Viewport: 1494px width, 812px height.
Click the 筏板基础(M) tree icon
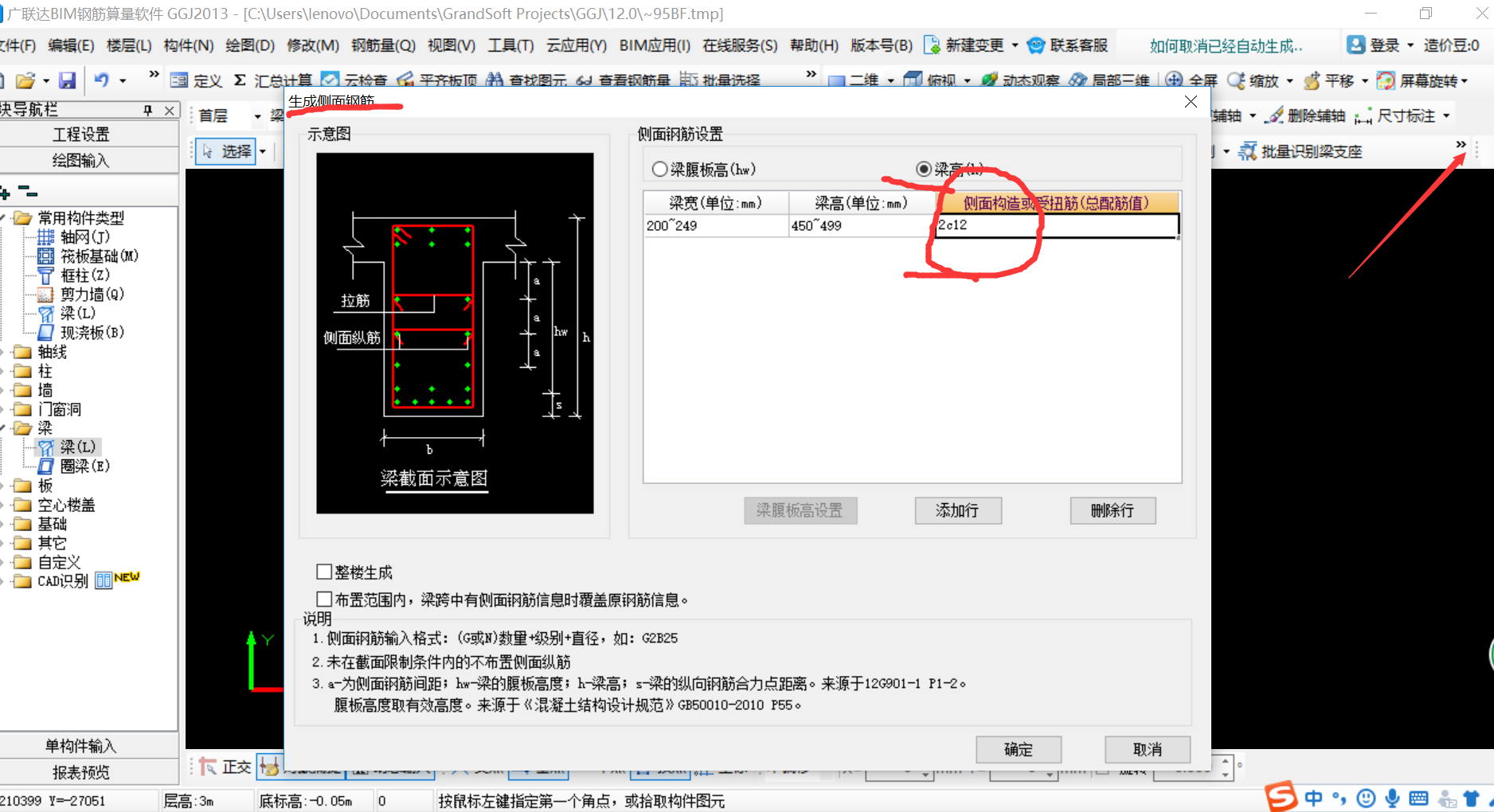46,256
